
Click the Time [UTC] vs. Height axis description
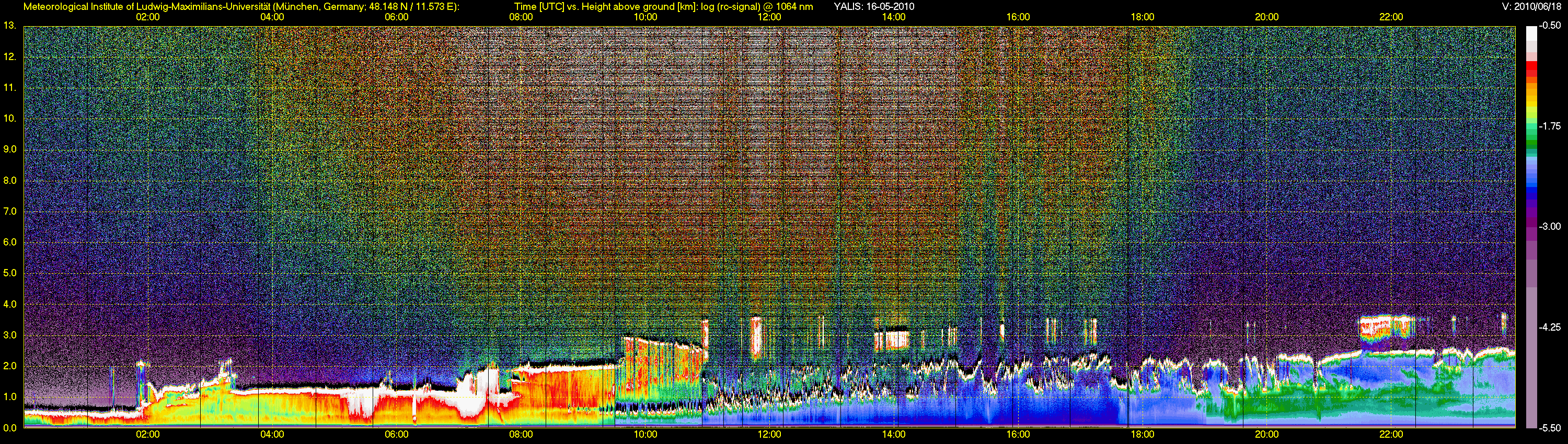tap(663, 7)
